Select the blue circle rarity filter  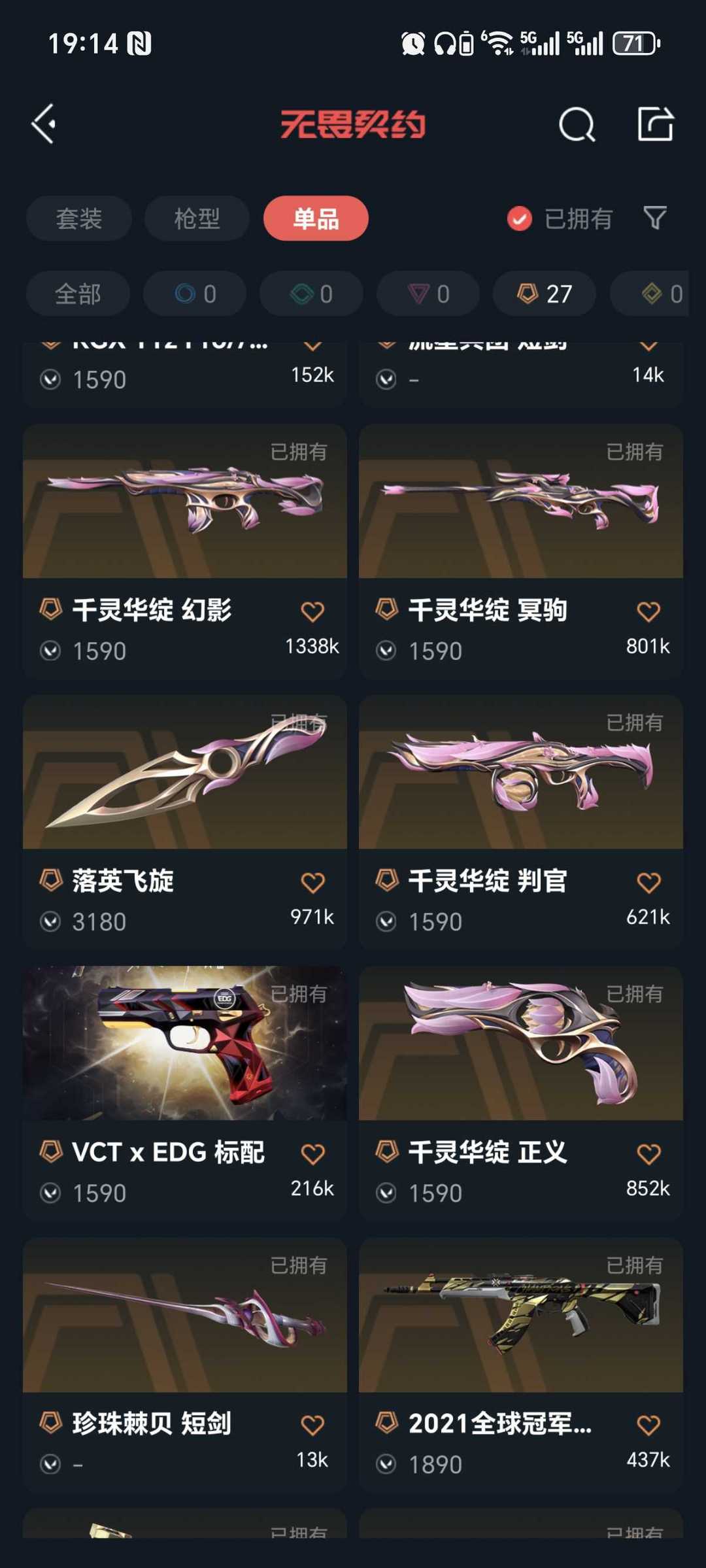[x=195, y=294]
